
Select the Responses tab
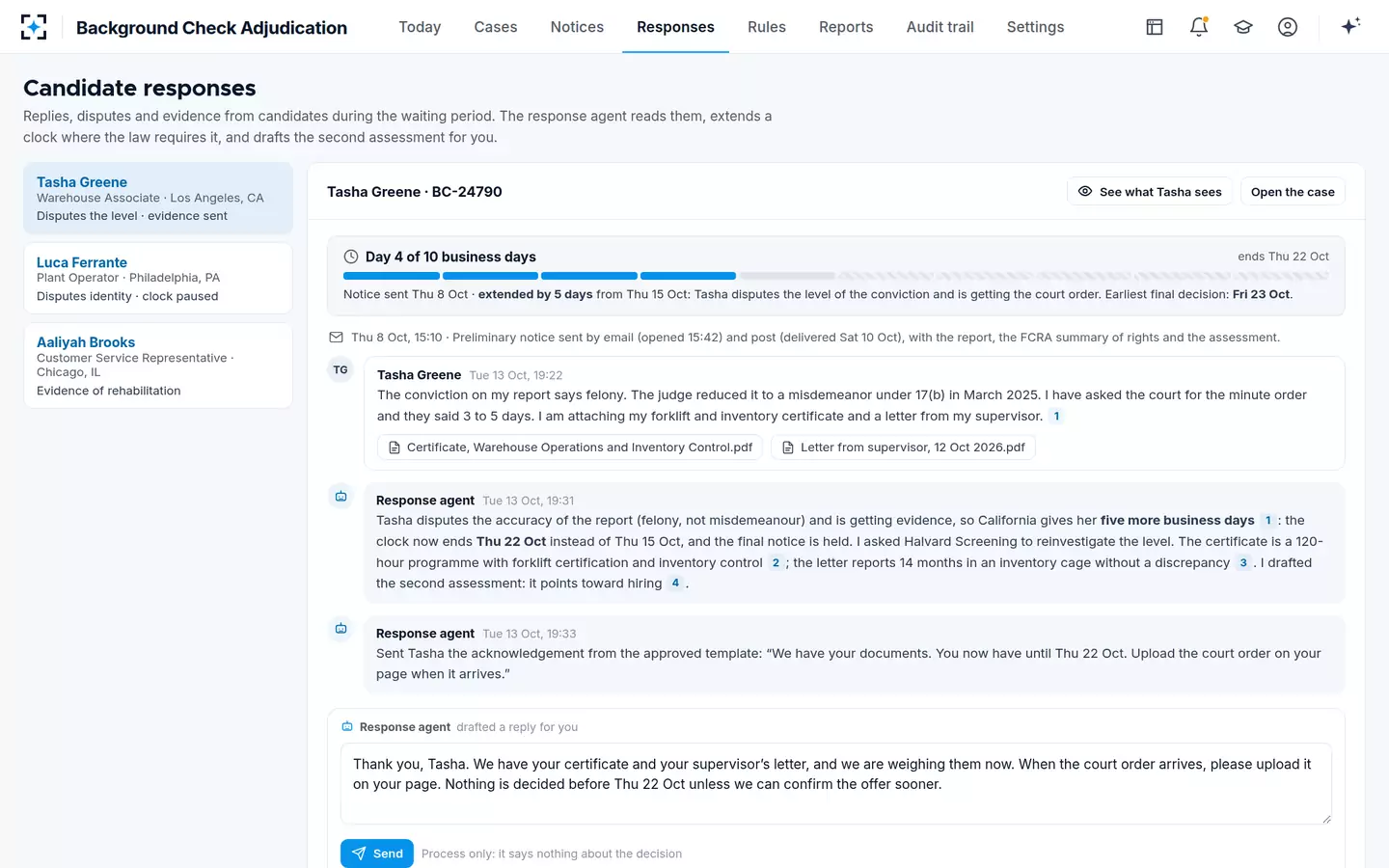pyautogui.click(x=675, y=27)
